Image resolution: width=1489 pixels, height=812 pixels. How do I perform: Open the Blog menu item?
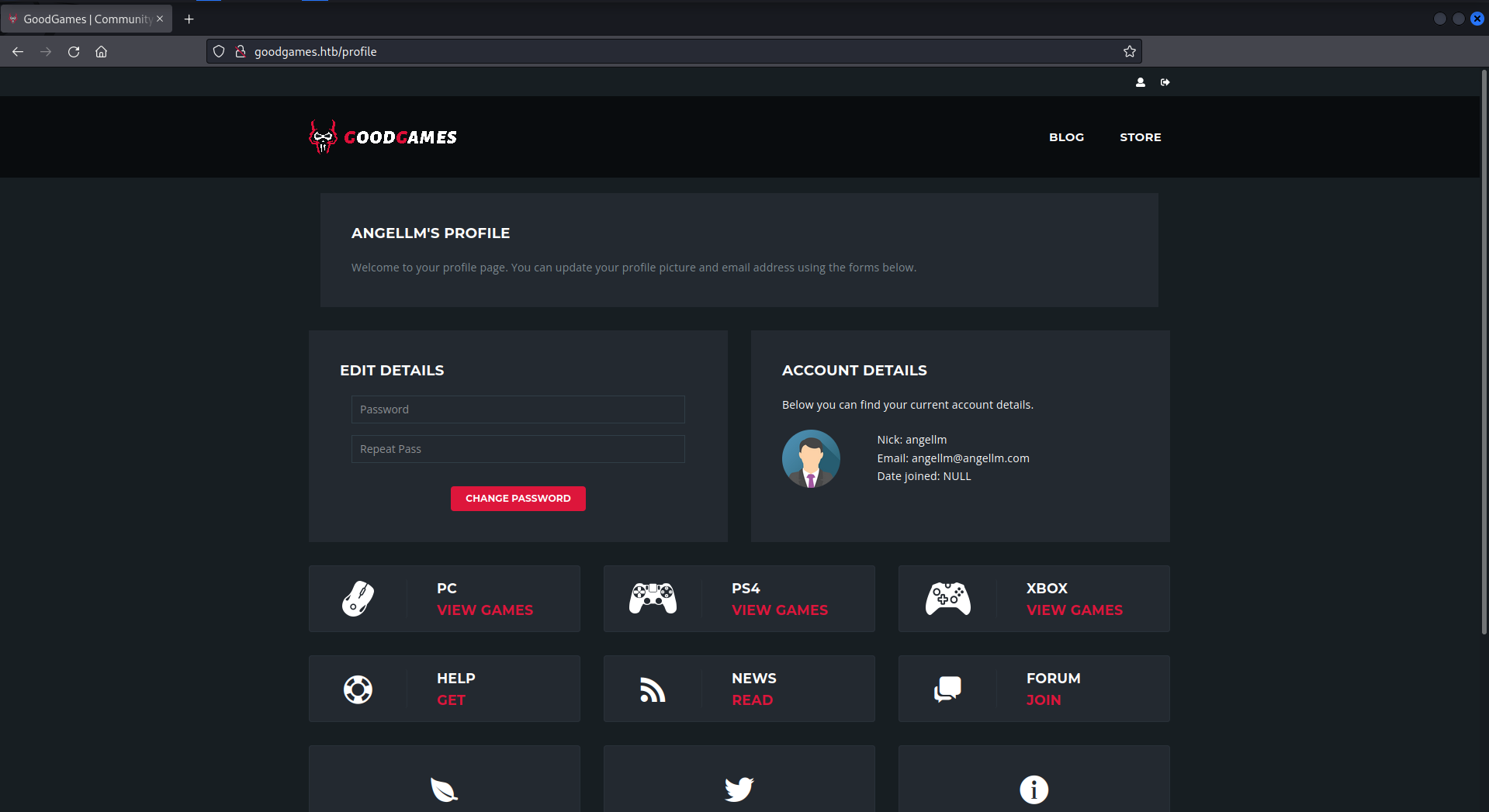click(1066, 137)
